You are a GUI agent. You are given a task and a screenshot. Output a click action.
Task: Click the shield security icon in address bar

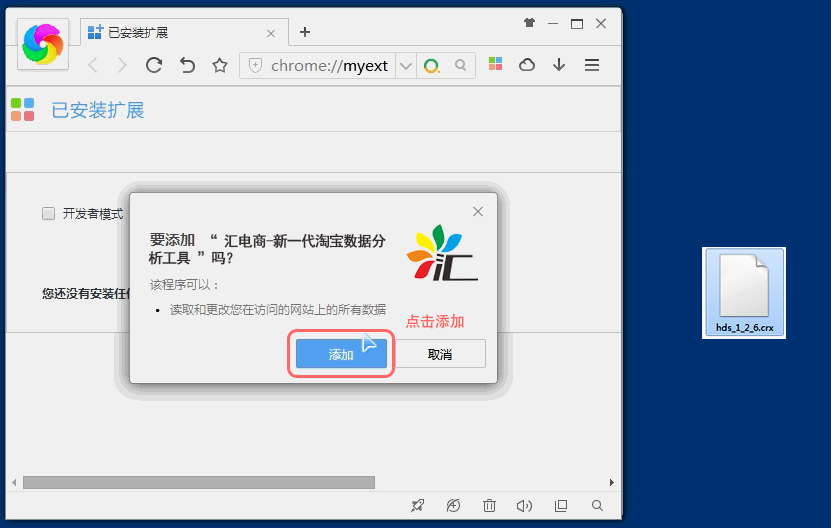255,65
